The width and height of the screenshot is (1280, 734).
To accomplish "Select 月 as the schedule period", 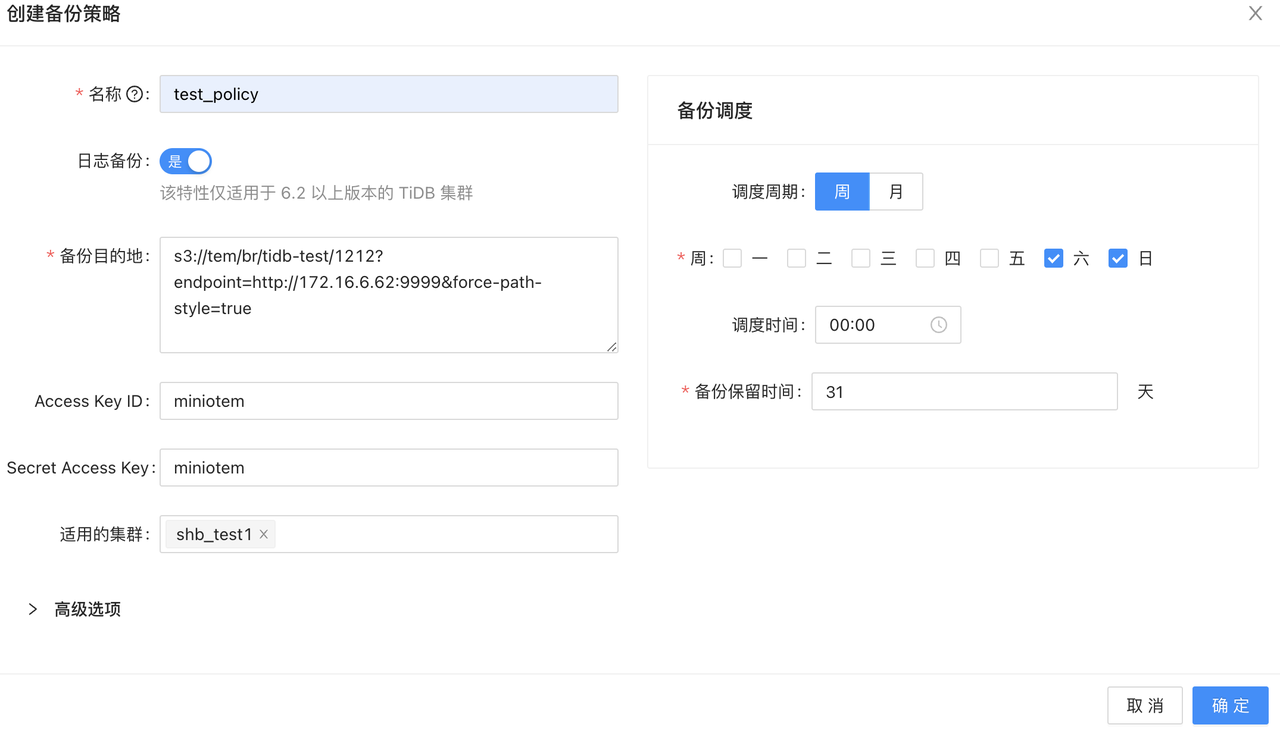I will tap(896, 192).
